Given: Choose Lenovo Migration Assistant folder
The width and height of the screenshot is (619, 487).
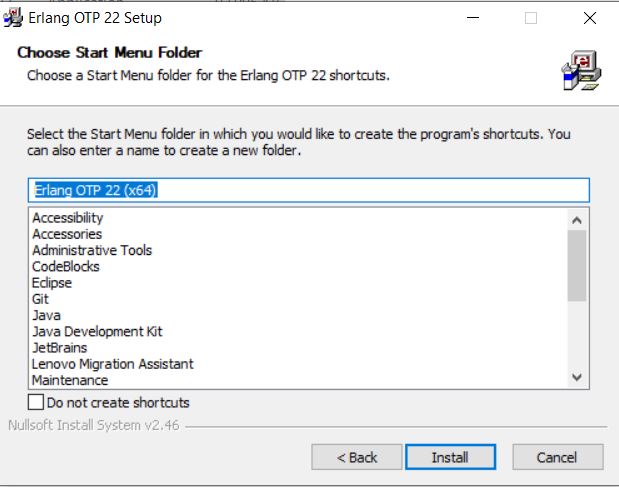Looking at the screenshot, I should coord(113,364).
